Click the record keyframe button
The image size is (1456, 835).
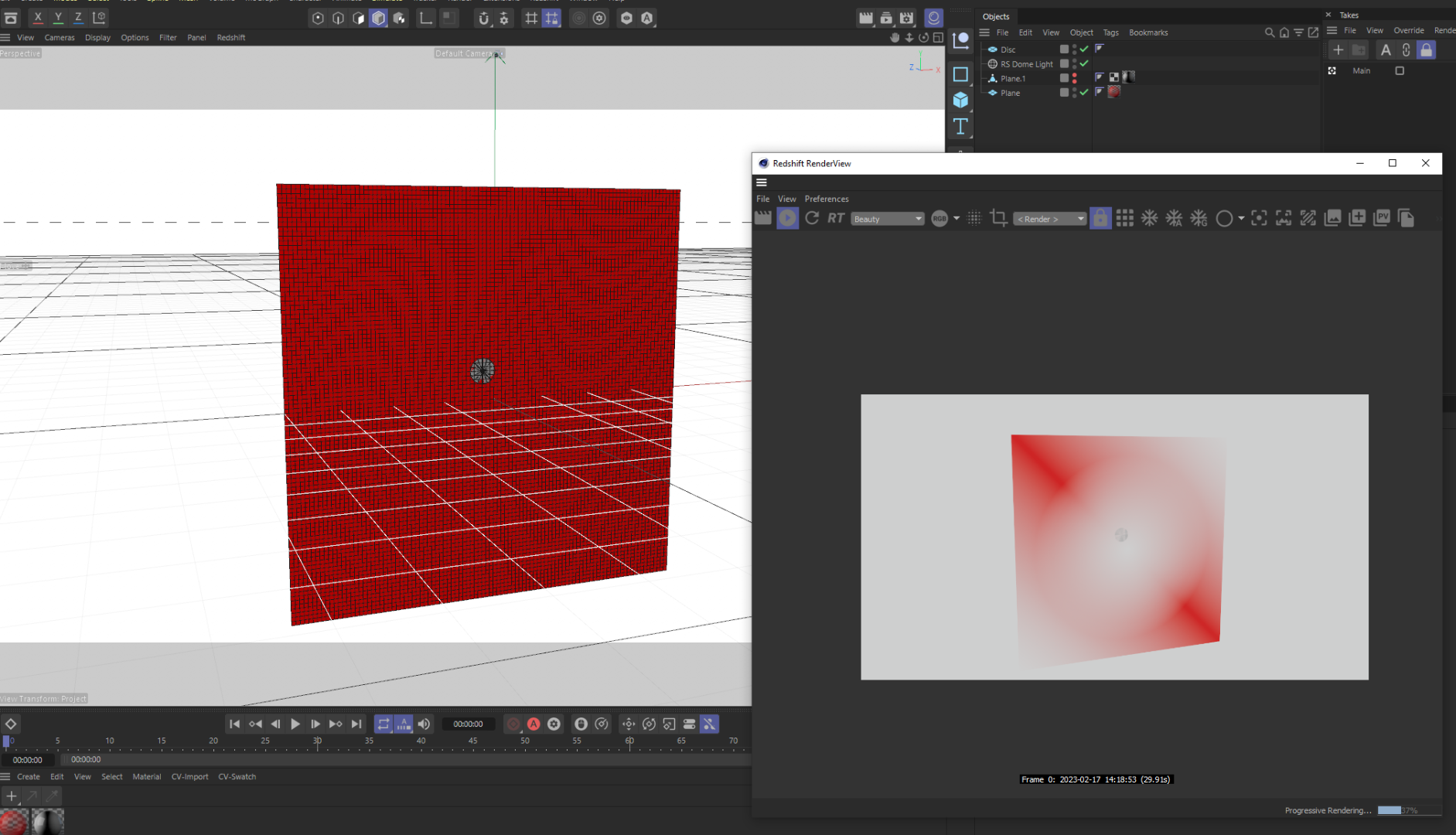coord(513,724)
